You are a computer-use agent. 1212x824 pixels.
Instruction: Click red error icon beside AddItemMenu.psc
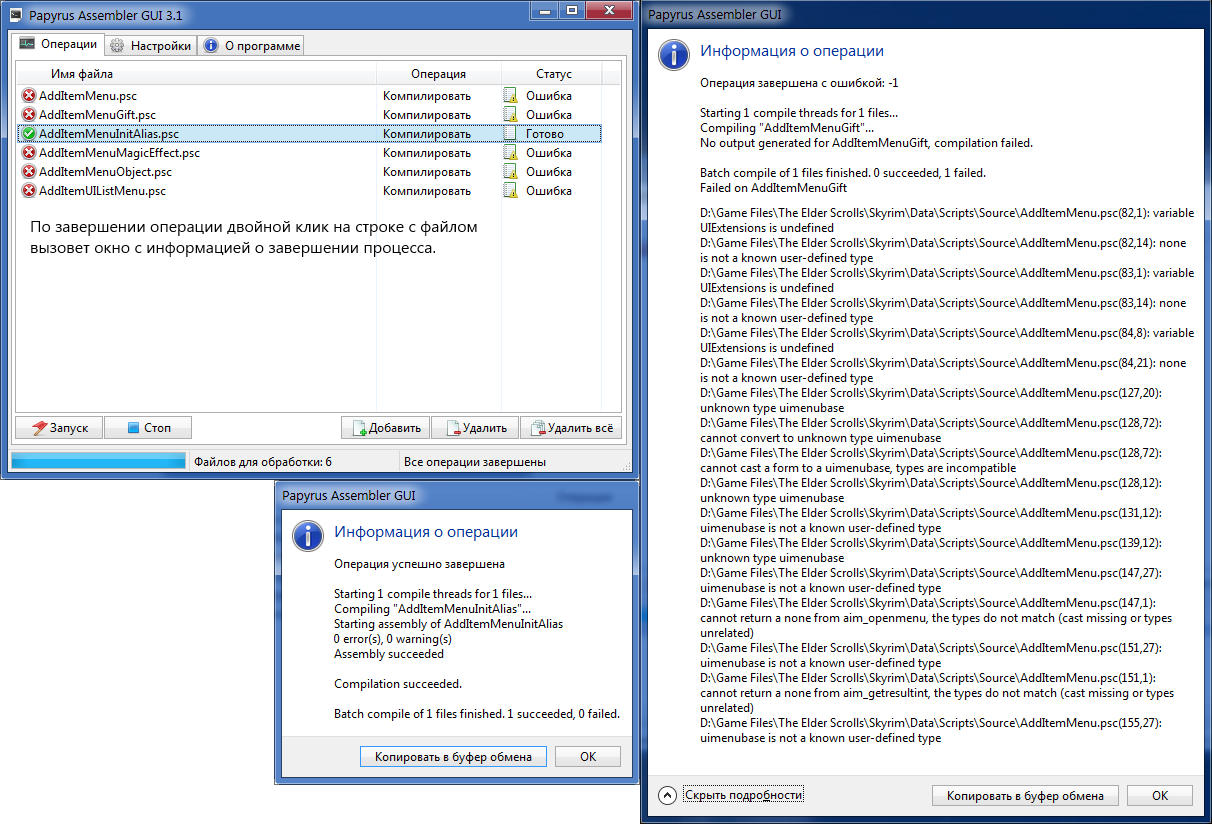(29, 96)
